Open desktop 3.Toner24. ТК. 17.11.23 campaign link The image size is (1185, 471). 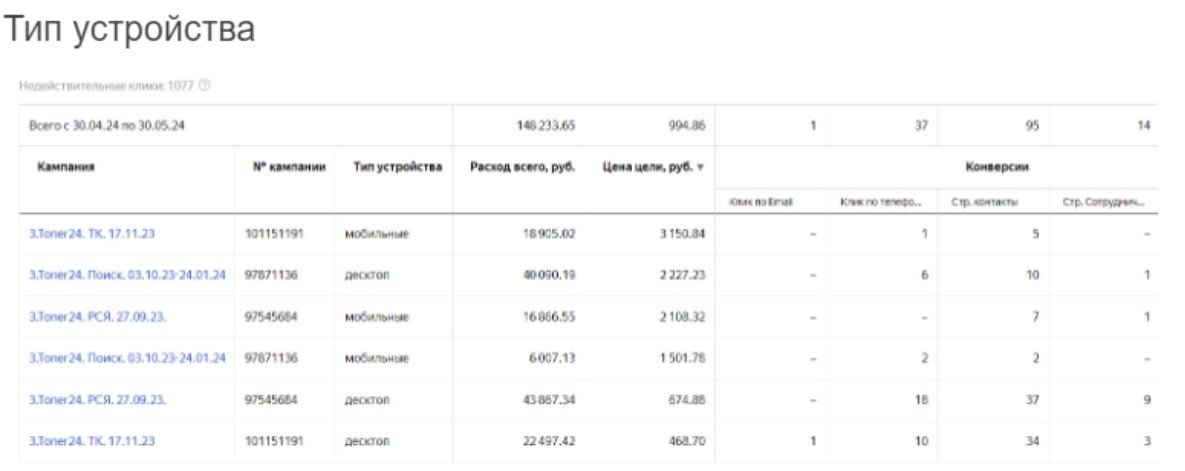[x=92, y=440]
